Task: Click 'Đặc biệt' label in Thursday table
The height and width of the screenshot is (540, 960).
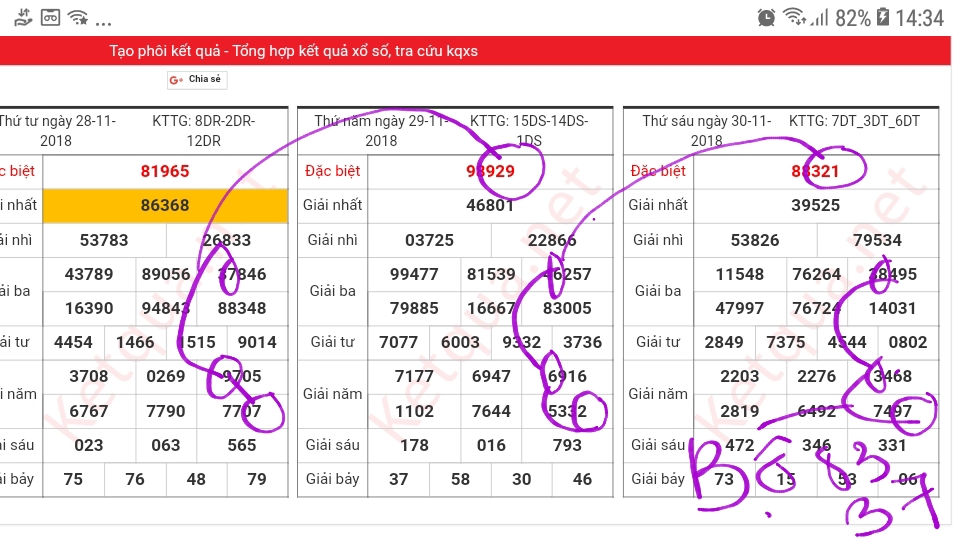Action: pyautogui.click(x=332, y=171)
